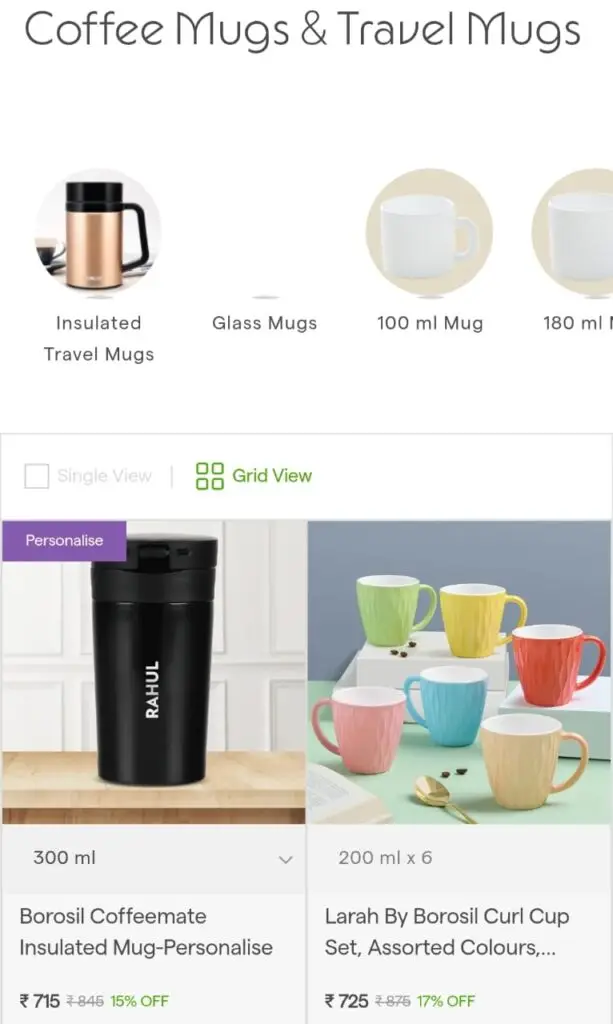Tap the purple Personalise badge
Viewport: 613px width, 1024px height.
pos(64,541)
